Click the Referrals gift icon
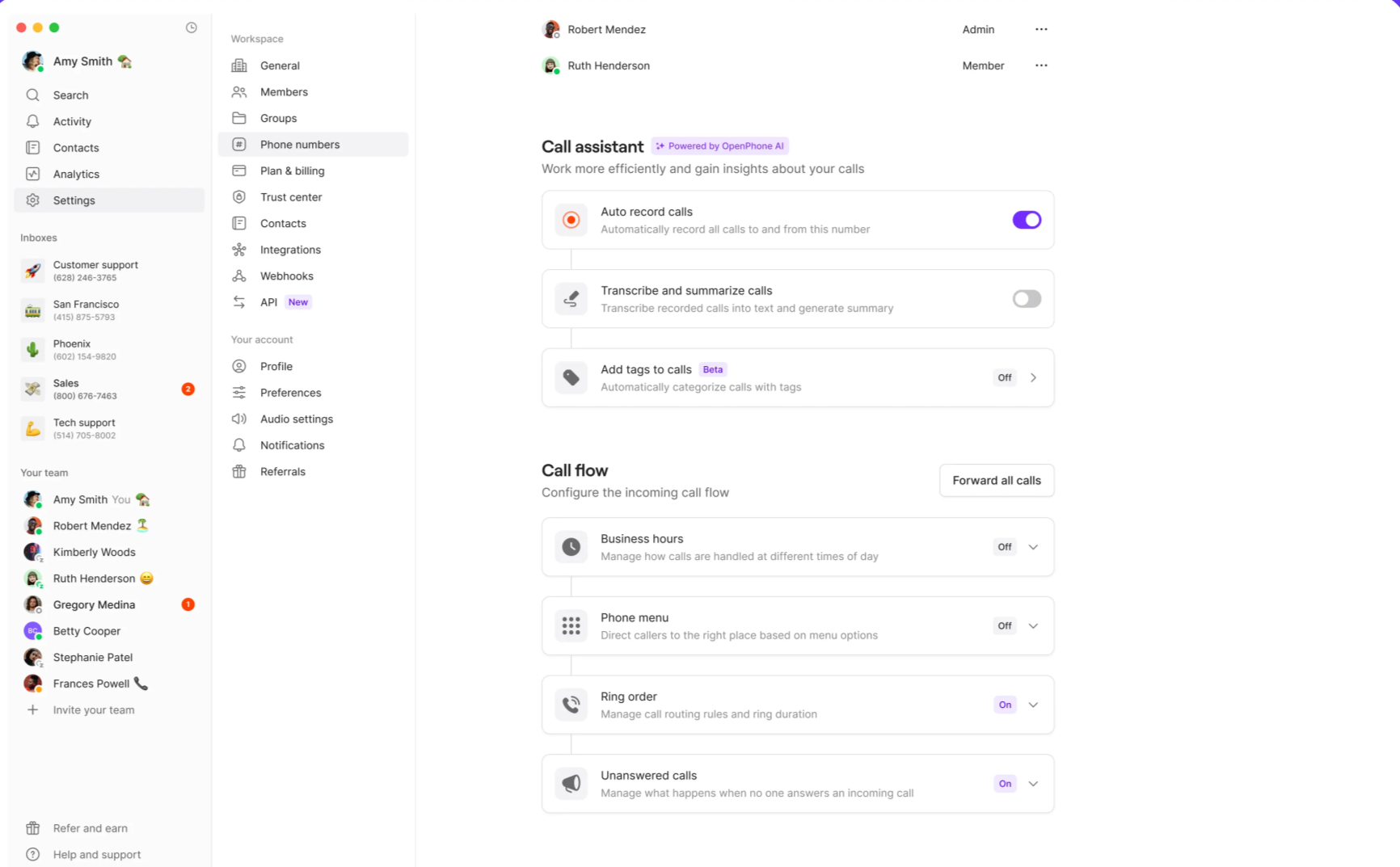This screenshot has height=867, width=1400. (239, 472)
